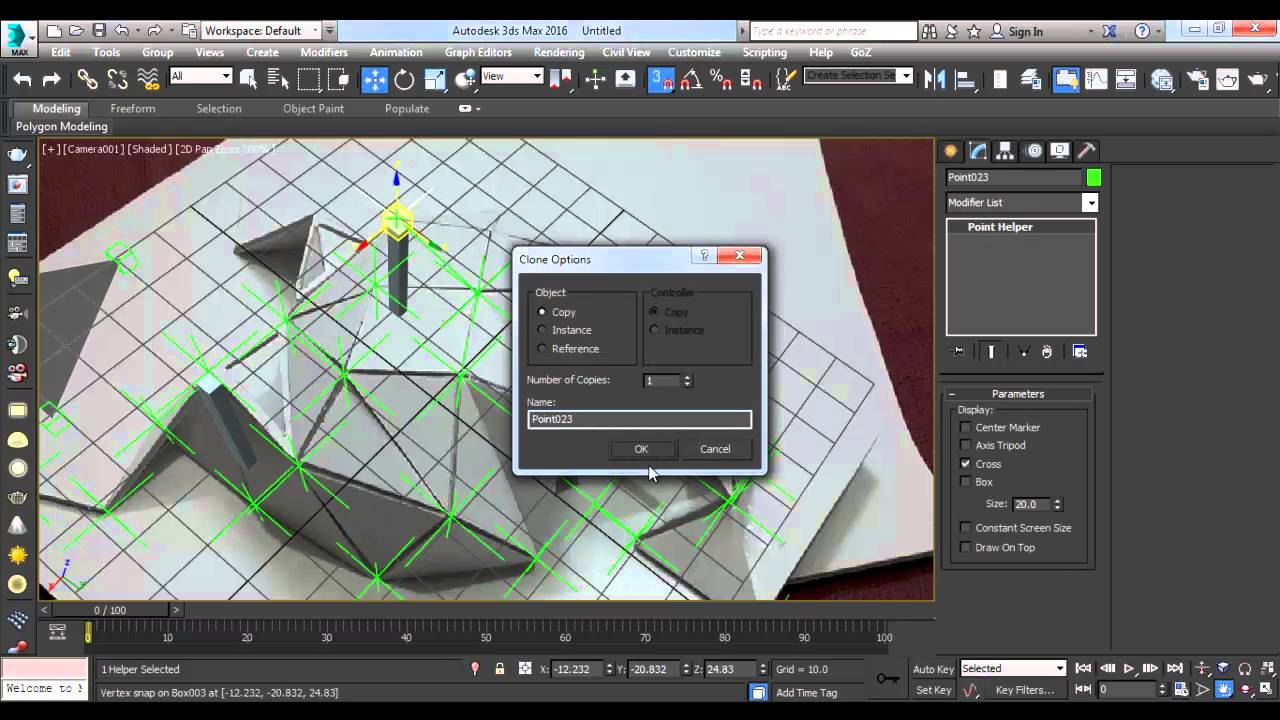The height and width of the screenshot is (720, 1280).
Task: Choose the Select Object tool
Action: pos(248,79)
